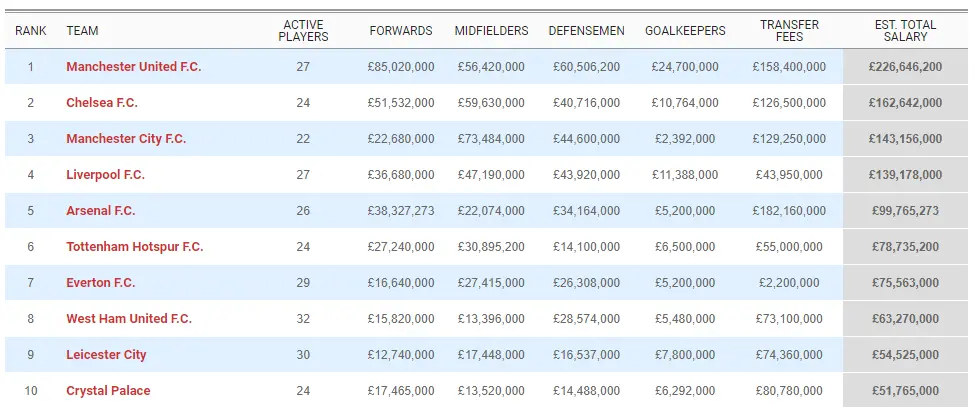This screenshot has height=407, width=975.
Task: Sort by Est. Total Salary header
Action: click(905, 31)
